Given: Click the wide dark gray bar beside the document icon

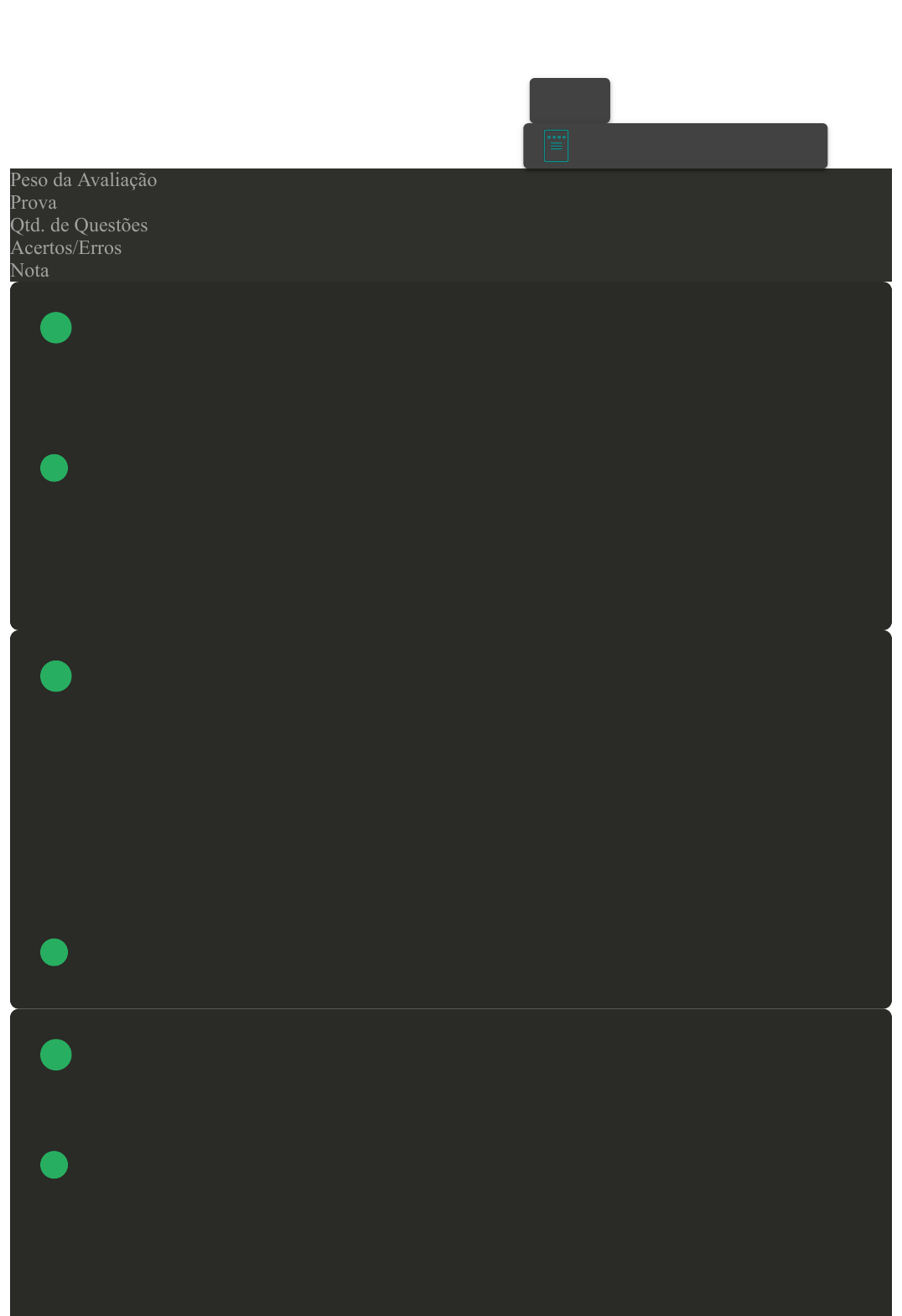Looking at the screenshot, I should click(x=696, y=146).
